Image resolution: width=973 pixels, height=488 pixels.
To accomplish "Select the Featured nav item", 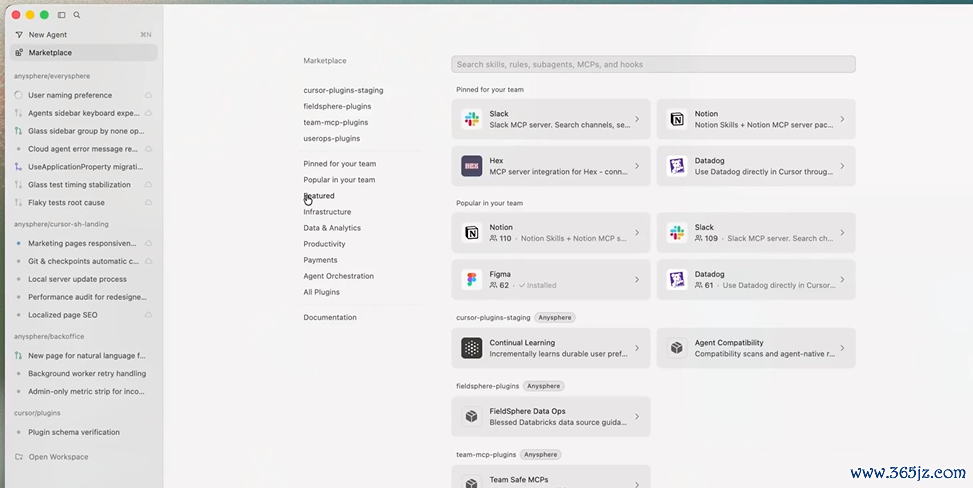I will [x=319, y=196].
